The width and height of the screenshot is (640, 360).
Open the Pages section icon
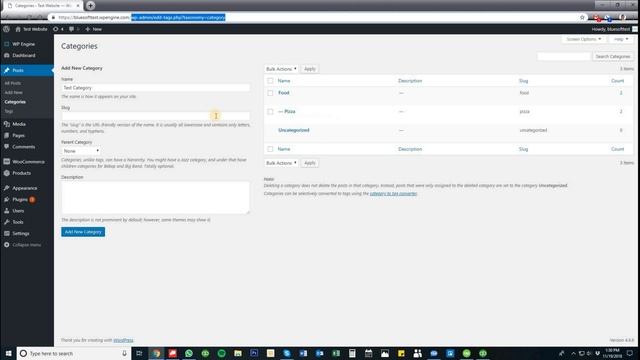7,135
